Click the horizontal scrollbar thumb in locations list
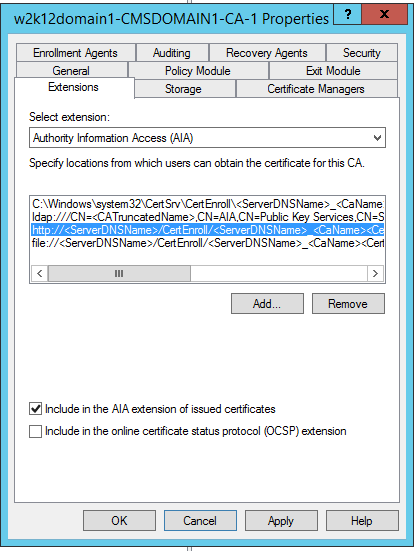 [119, 273]
